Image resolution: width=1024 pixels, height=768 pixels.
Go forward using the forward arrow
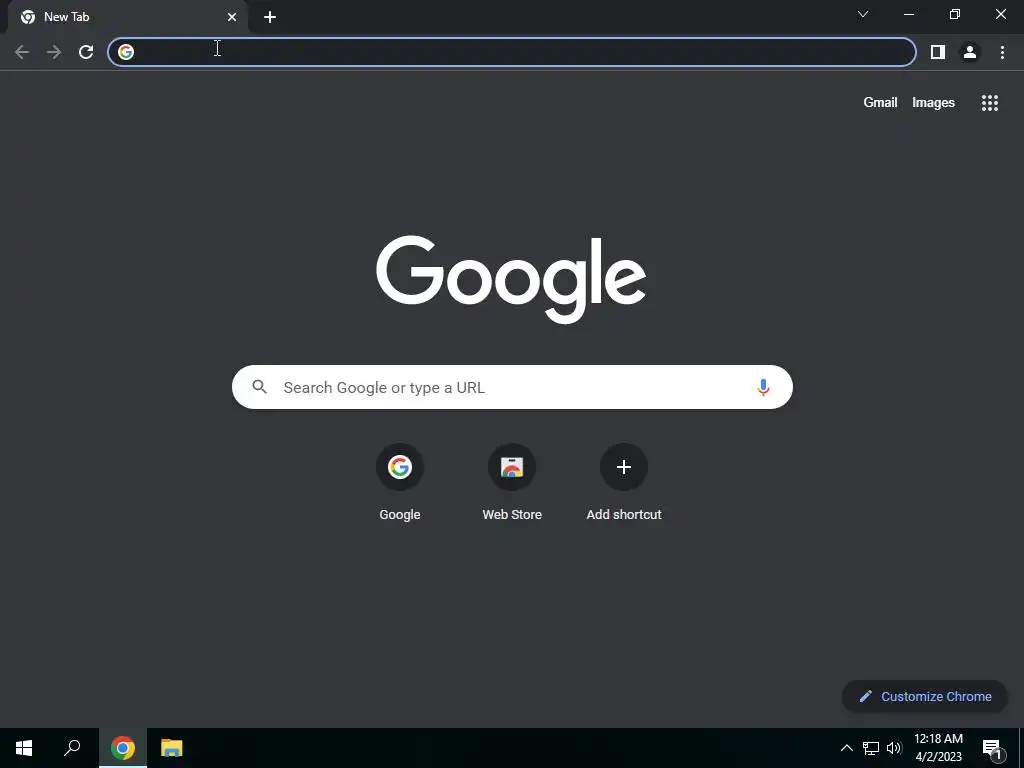54,52
